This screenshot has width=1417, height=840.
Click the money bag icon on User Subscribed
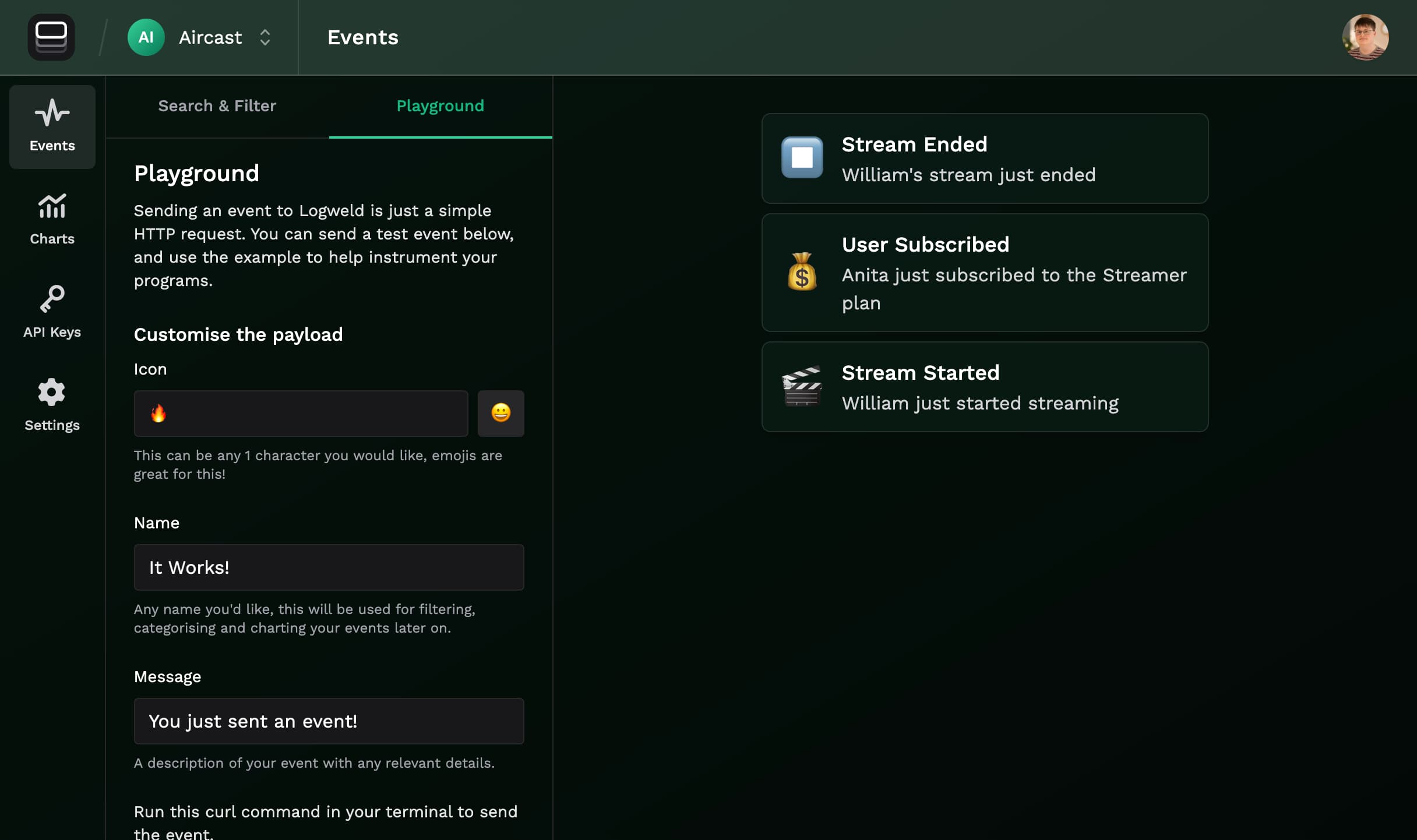802,273
